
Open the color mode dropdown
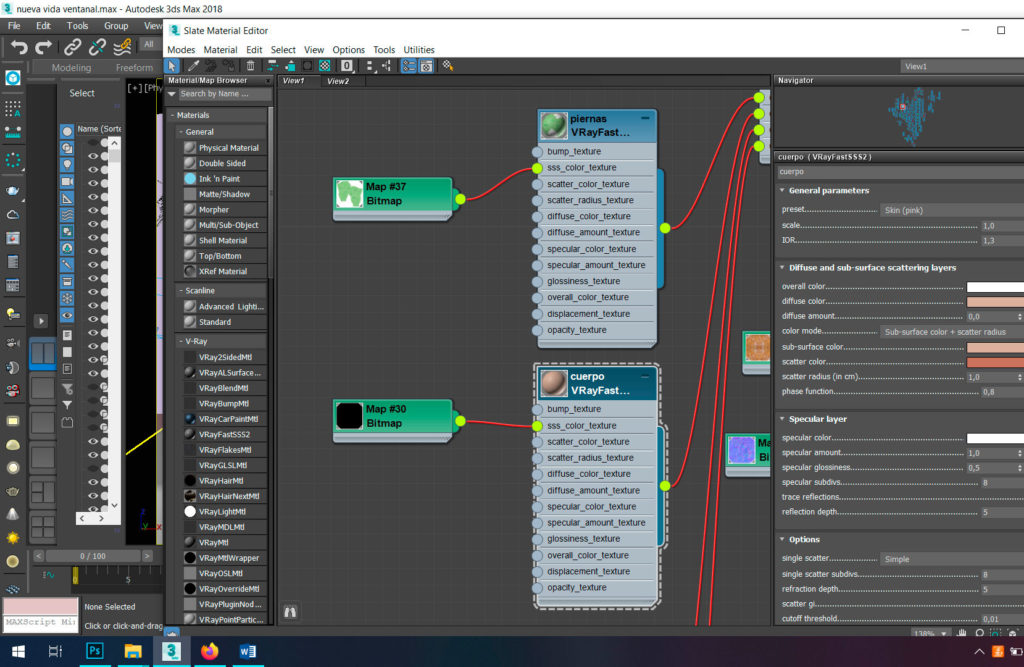tap(950, 331)
